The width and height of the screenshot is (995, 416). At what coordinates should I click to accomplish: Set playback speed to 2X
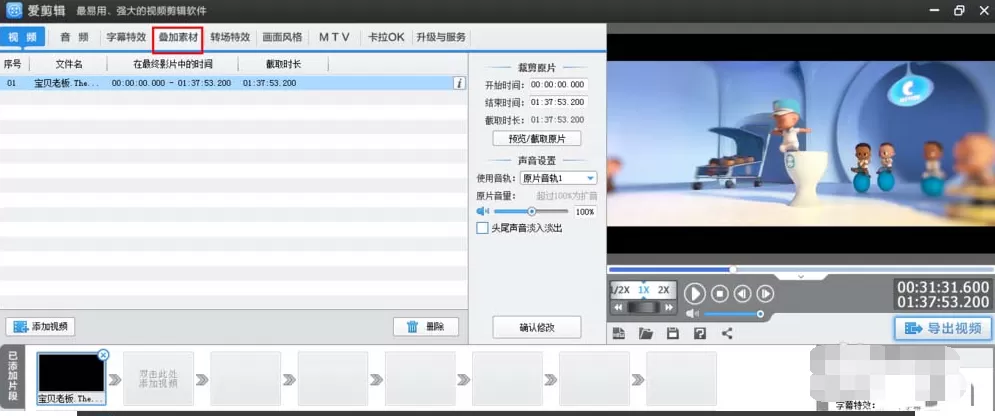pos(664,290)
